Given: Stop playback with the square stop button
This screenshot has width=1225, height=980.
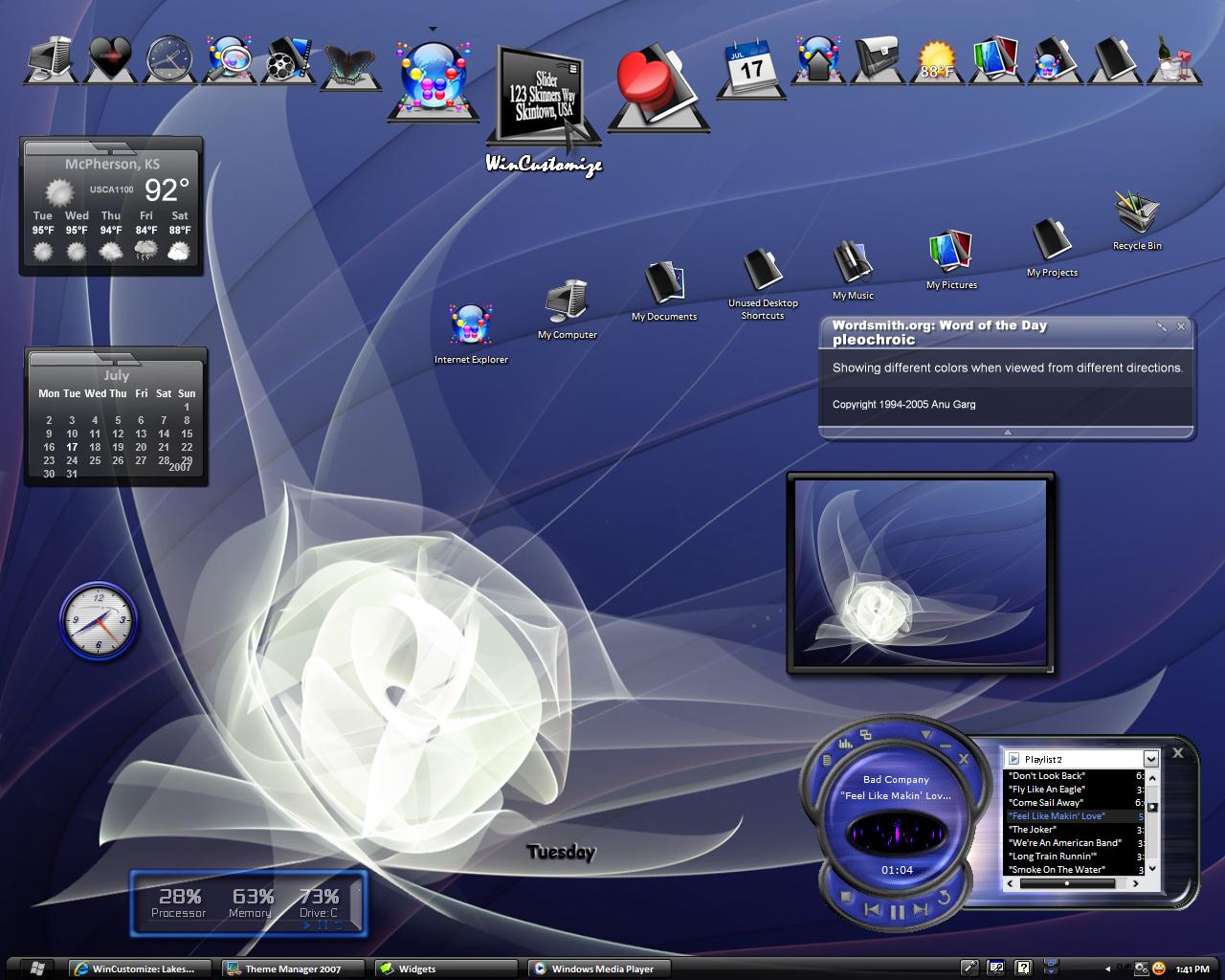Looking at the screenshot, I should point(846,898).
